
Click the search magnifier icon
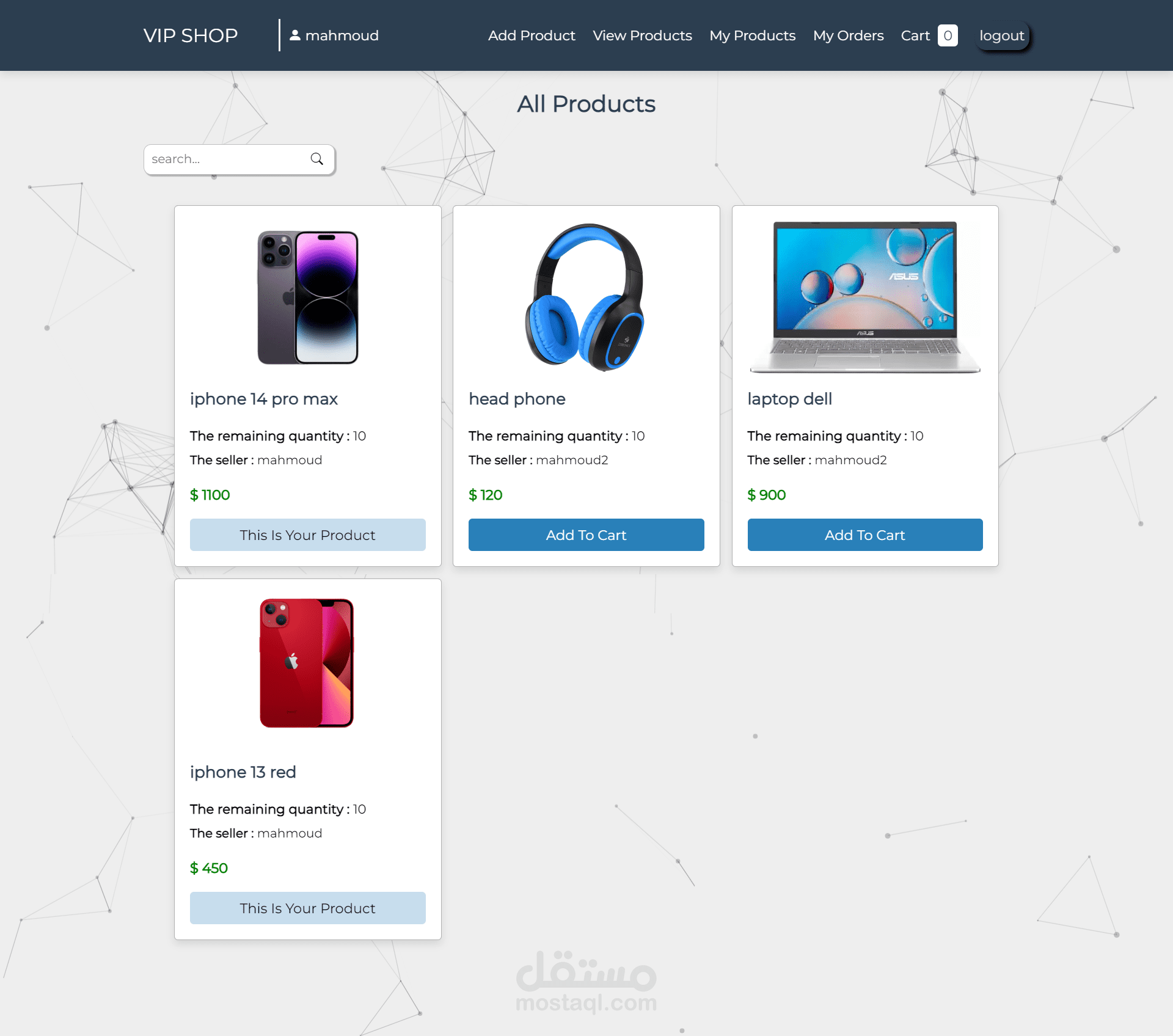[316, 159]
